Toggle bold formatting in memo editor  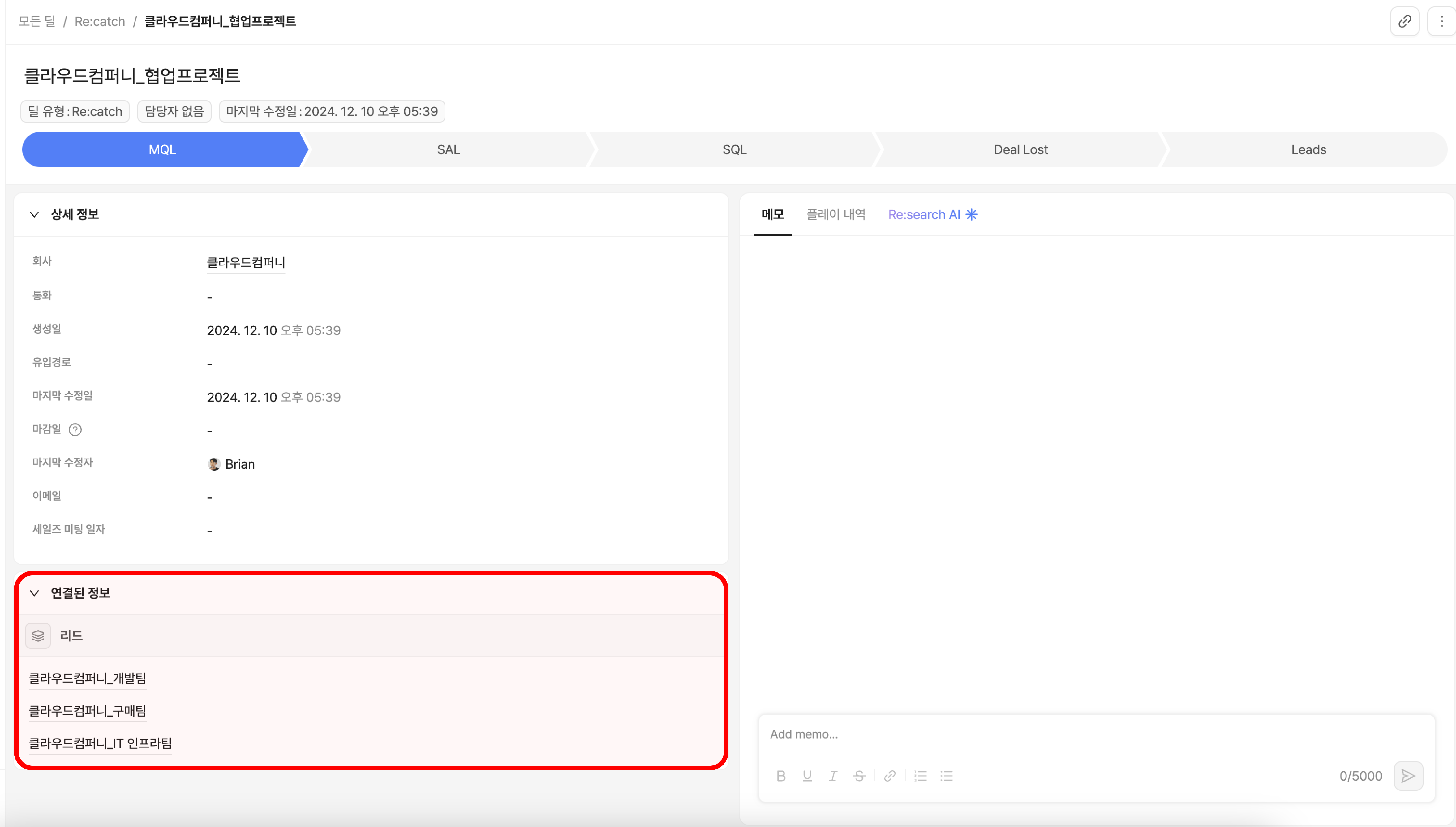[x=781, y=776]
